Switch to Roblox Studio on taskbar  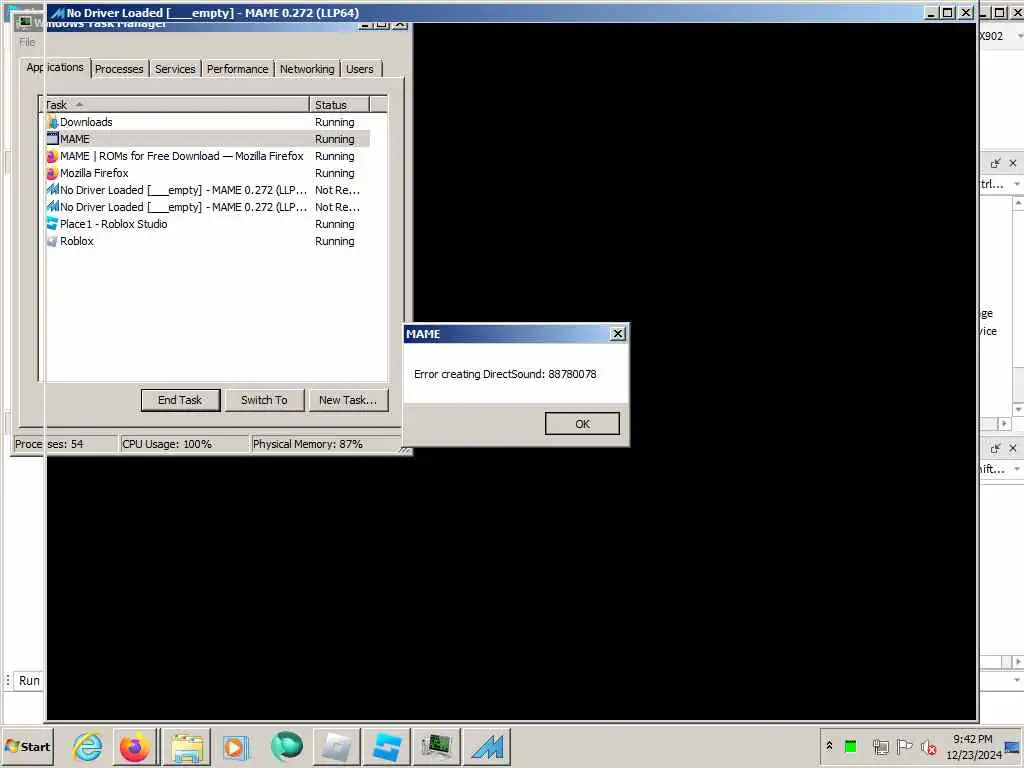pyautogui.click(x=387, y=746)
